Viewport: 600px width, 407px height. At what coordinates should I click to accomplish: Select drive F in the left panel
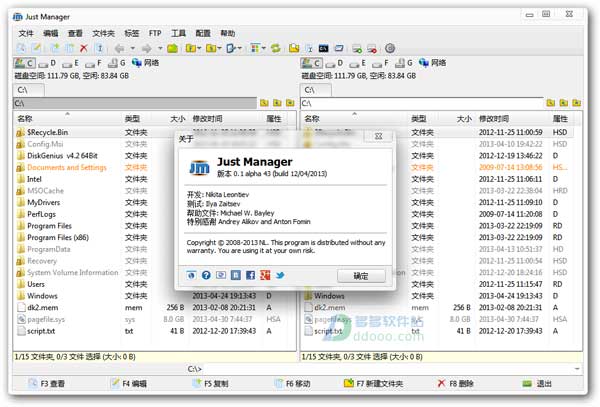[94, 63]
